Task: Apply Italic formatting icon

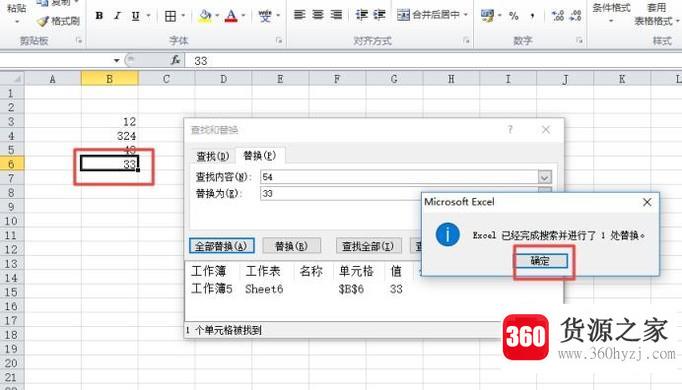Action: pos(117,16)
